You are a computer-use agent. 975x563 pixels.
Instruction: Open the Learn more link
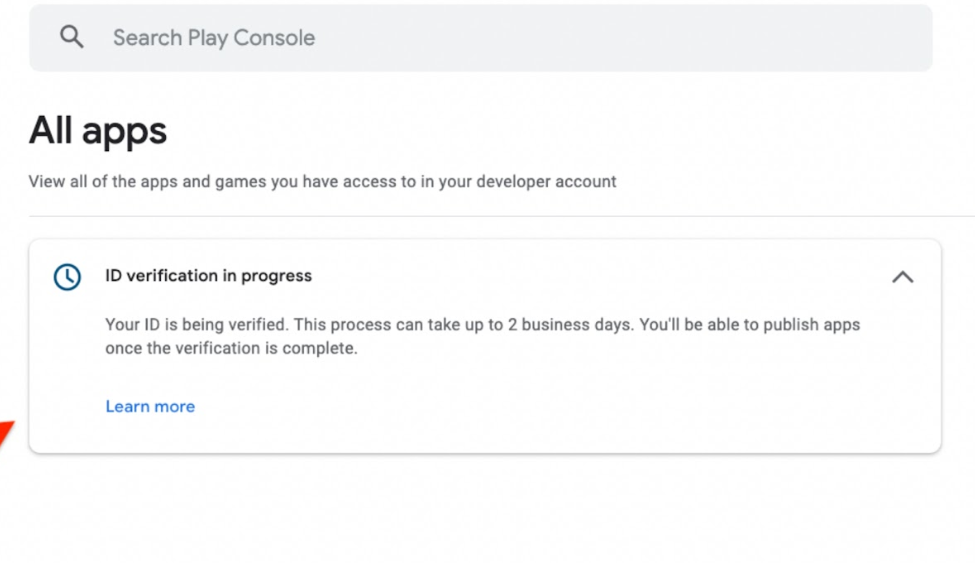(150, 406)
